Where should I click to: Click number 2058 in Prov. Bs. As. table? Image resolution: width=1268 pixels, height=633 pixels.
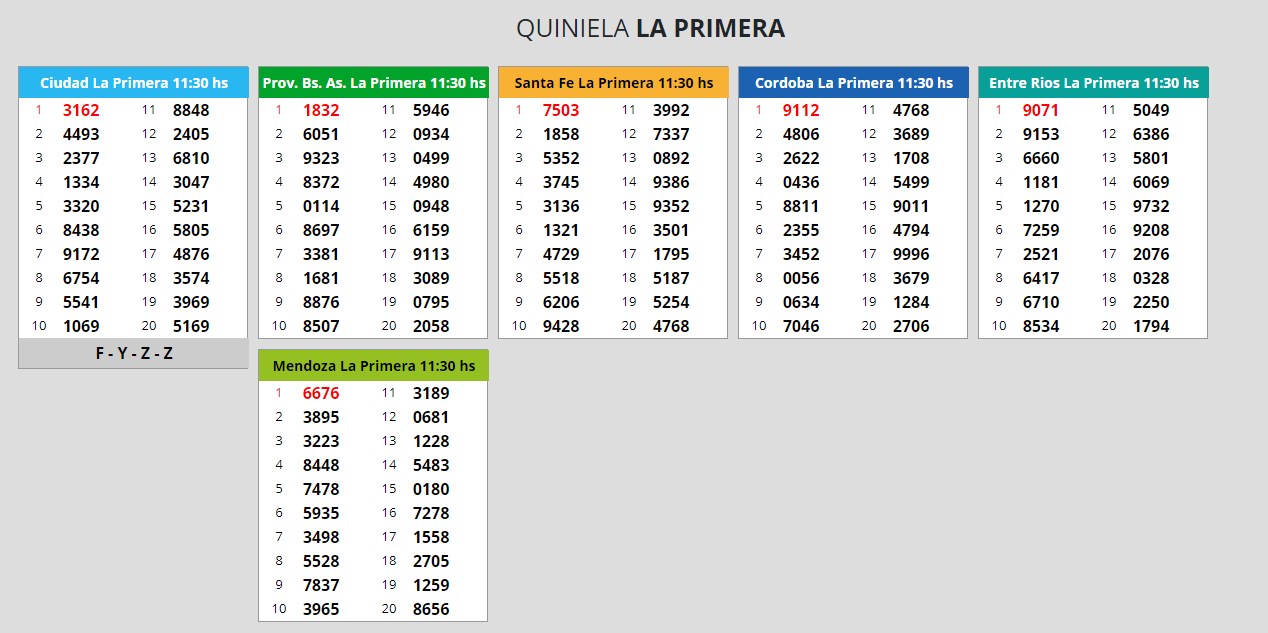coord(431,326)
